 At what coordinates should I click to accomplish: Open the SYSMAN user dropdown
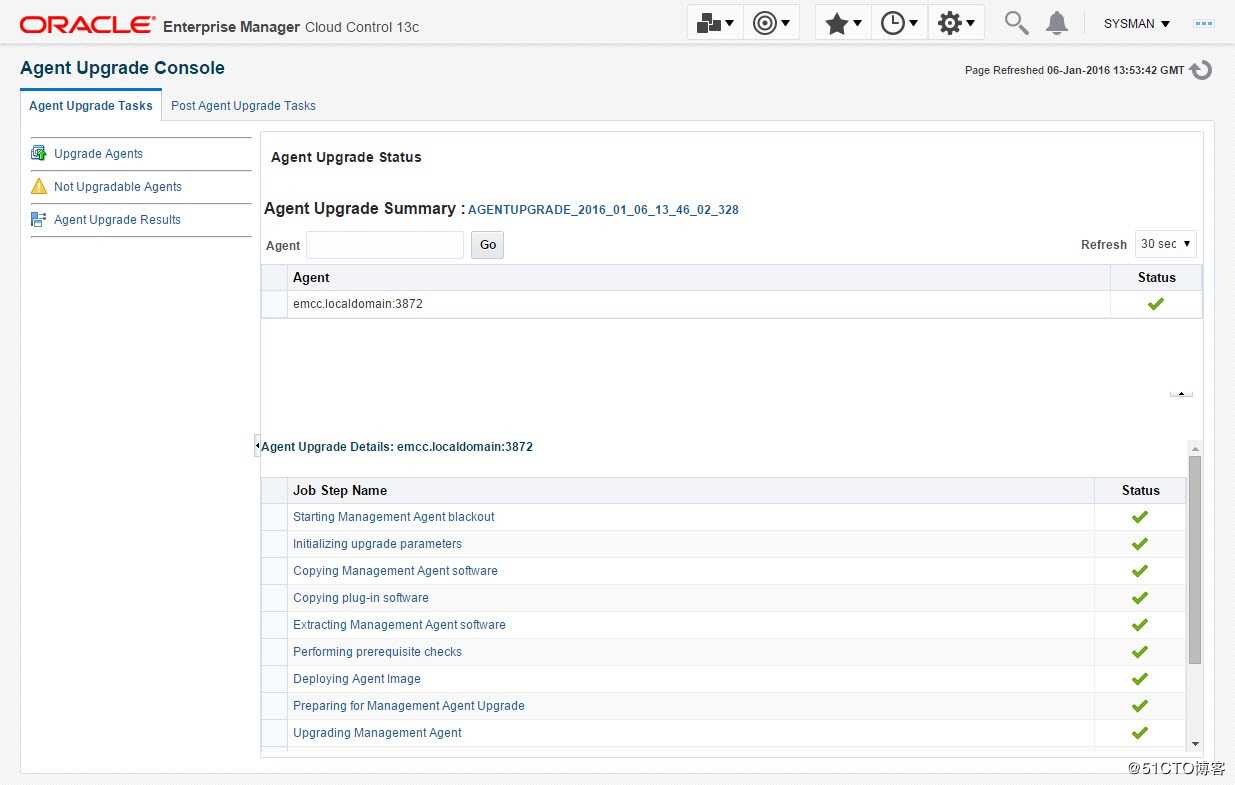[1136, 24]
